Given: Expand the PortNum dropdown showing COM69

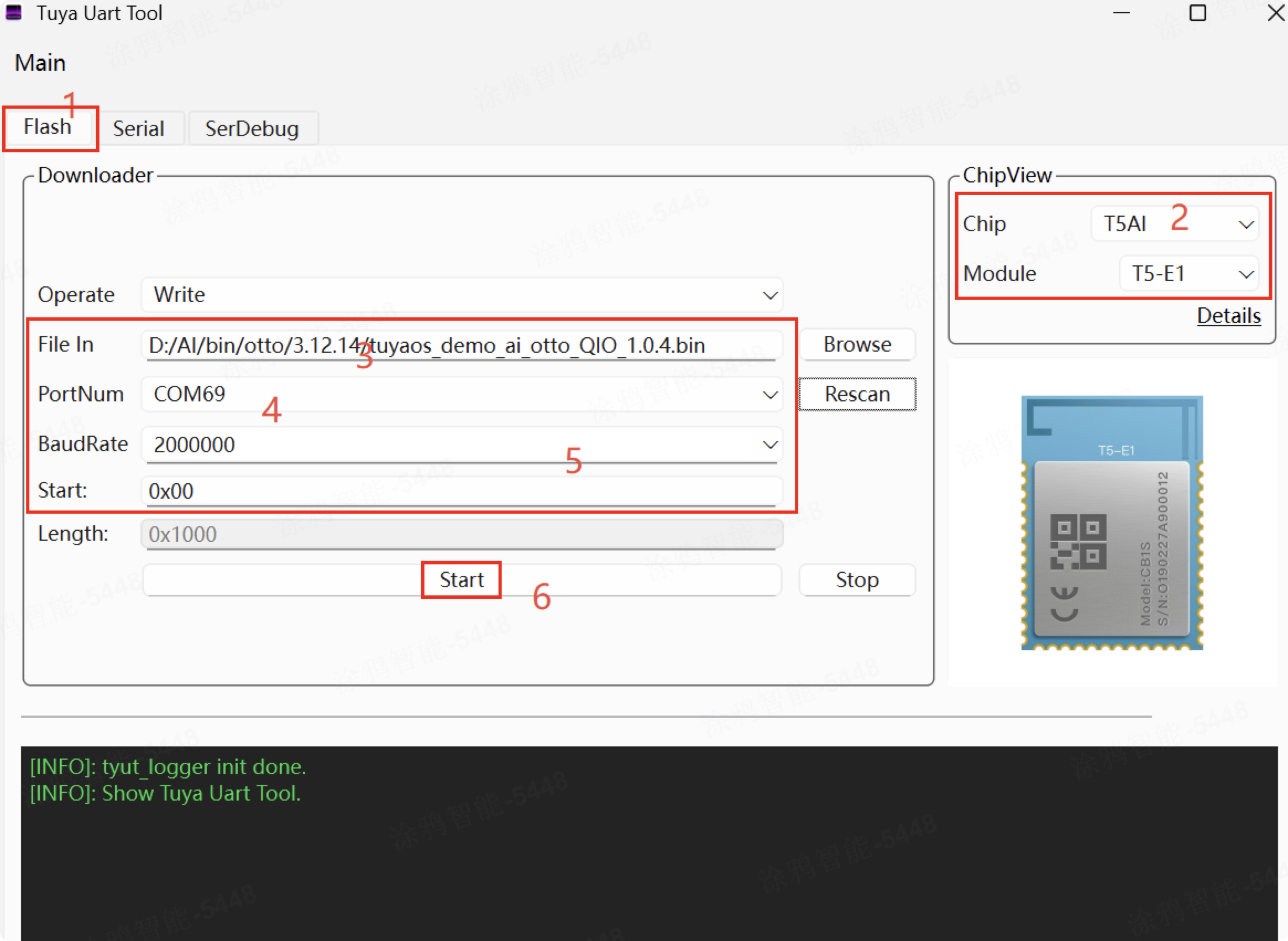Looking at the screenshot, I should 462,394.
